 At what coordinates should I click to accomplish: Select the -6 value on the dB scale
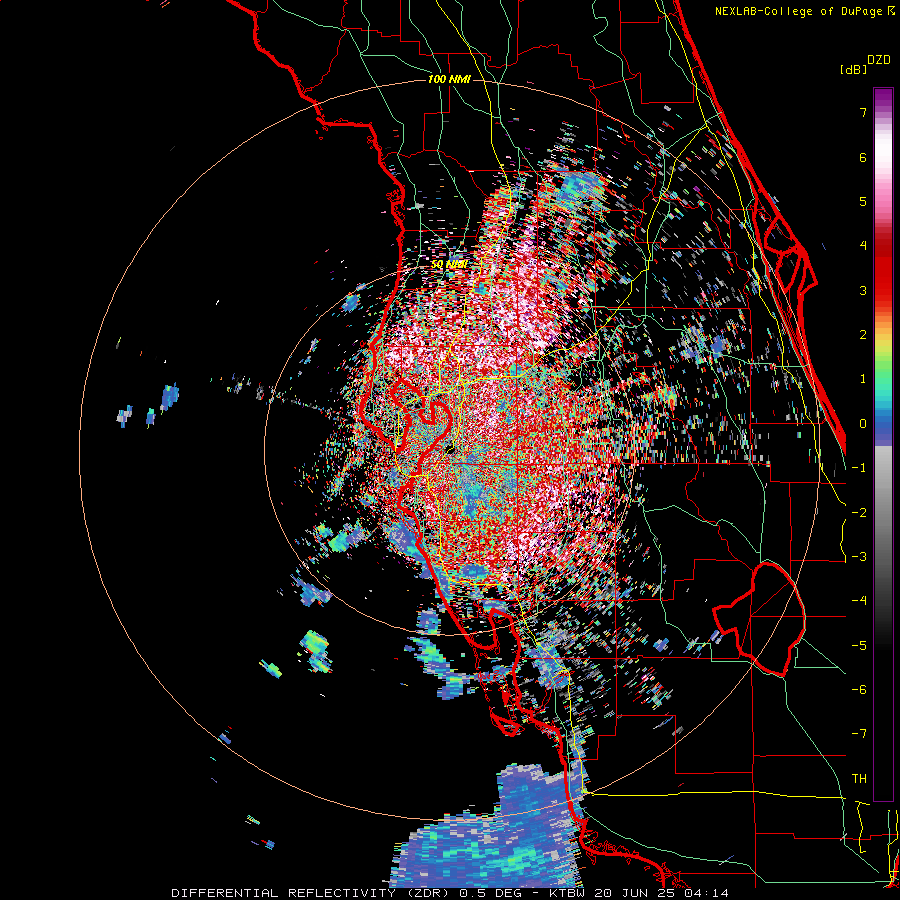pos(859,690)
